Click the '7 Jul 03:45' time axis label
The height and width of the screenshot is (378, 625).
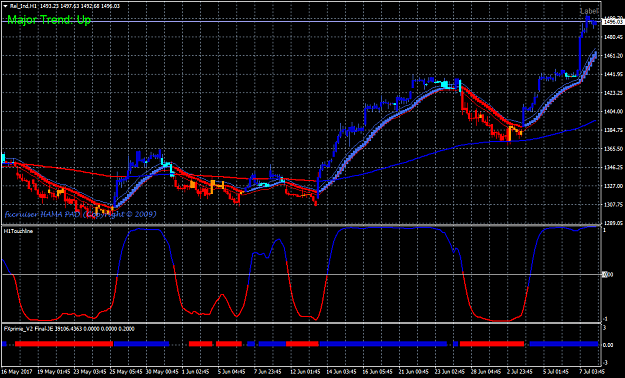[x=592, y=371]
